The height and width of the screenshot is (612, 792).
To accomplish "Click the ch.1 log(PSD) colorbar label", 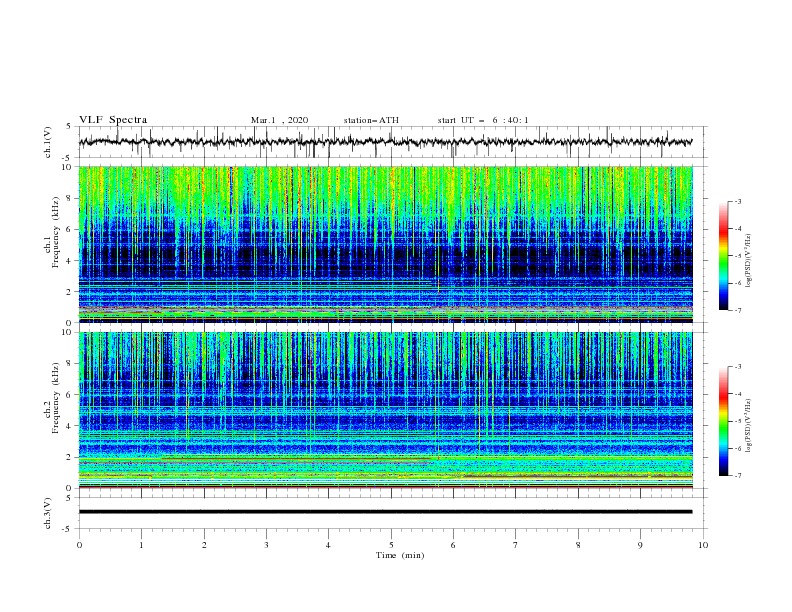I will 748,261.
